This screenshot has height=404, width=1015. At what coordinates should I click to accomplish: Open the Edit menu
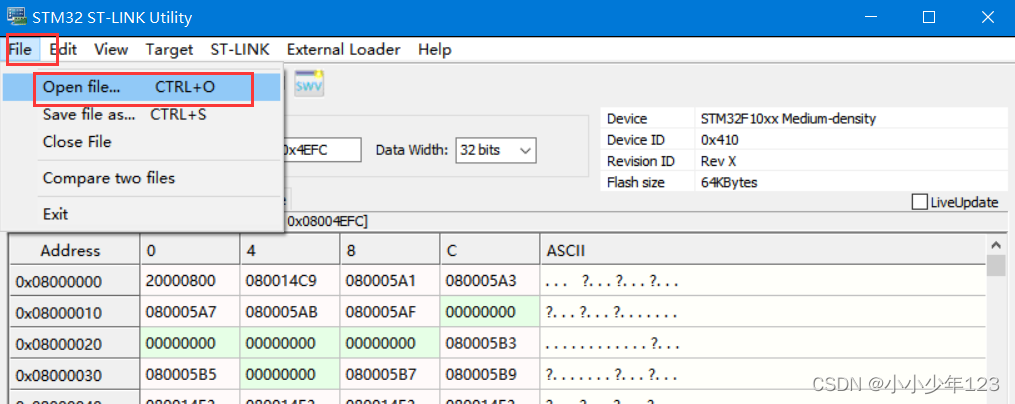tap(63, 49)
